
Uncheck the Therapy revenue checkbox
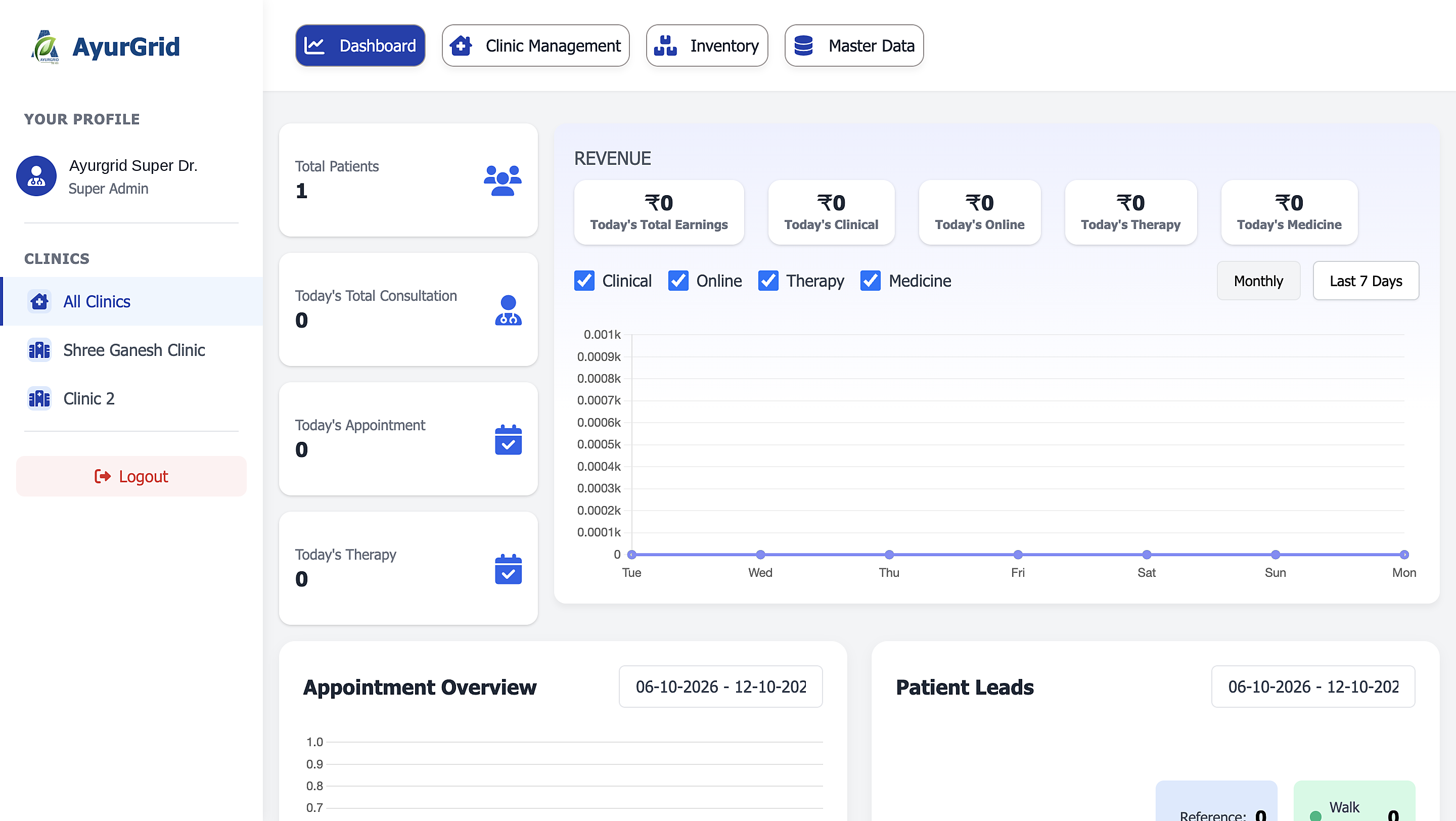click(768, 280)
